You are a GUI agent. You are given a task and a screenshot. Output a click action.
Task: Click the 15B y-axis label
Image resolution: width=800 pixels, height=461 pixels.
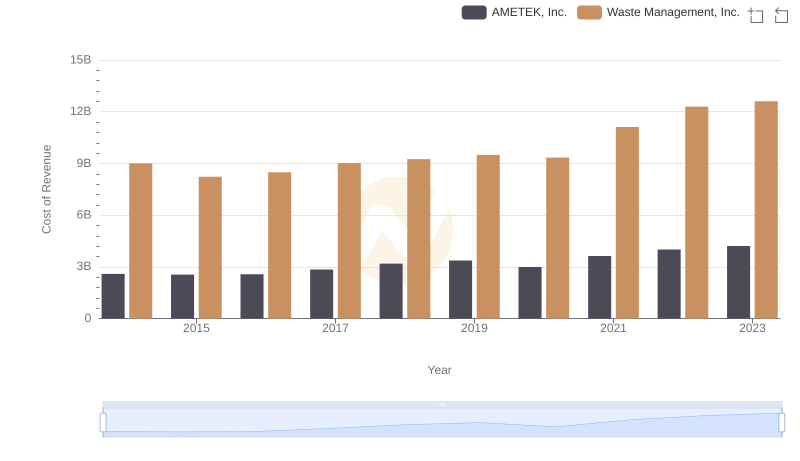81,60
